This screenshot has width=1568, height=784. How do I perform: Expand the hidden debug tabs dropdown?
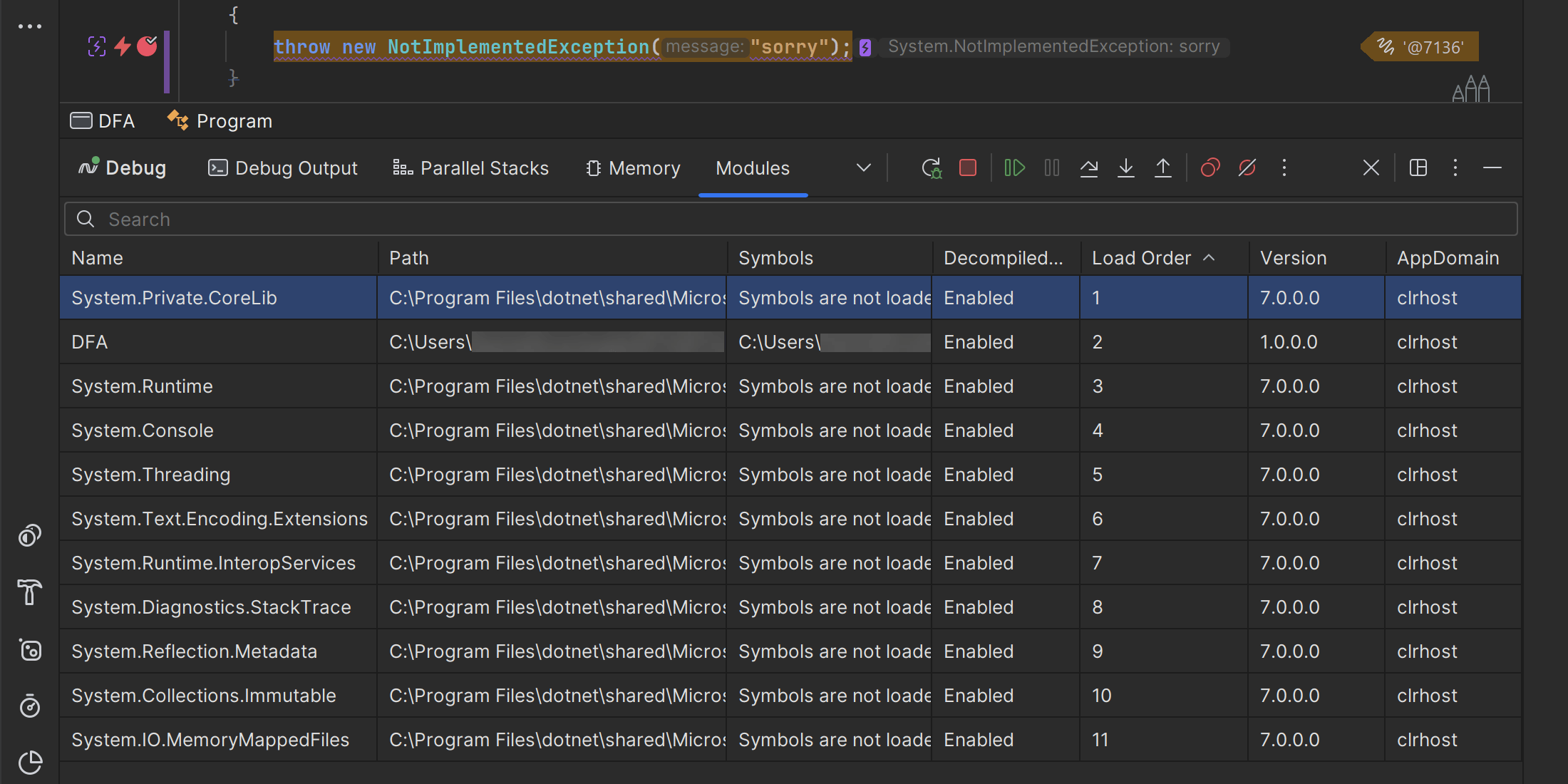tap(864, 168)
